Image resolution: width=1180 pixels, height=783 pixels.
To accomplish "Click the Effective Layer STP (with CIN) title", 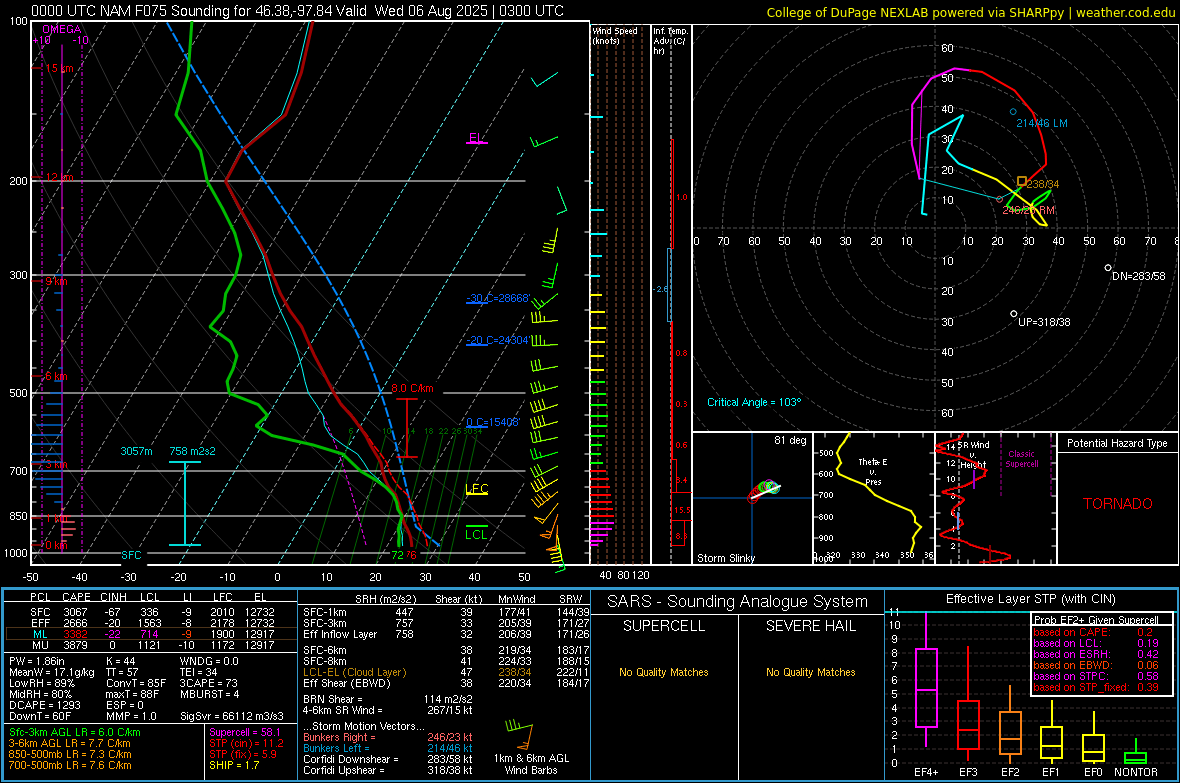I will (1030, 599).
